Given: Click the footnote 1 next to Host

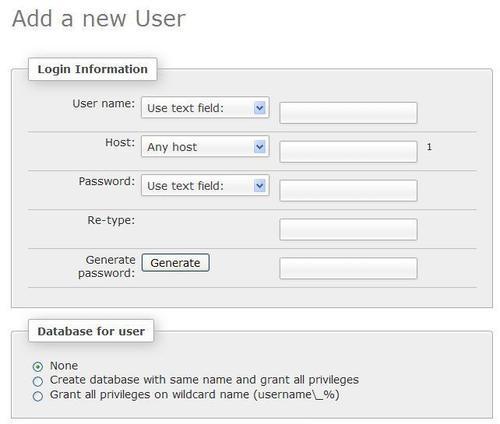Looking at the screenshot, I should point(429,147).
